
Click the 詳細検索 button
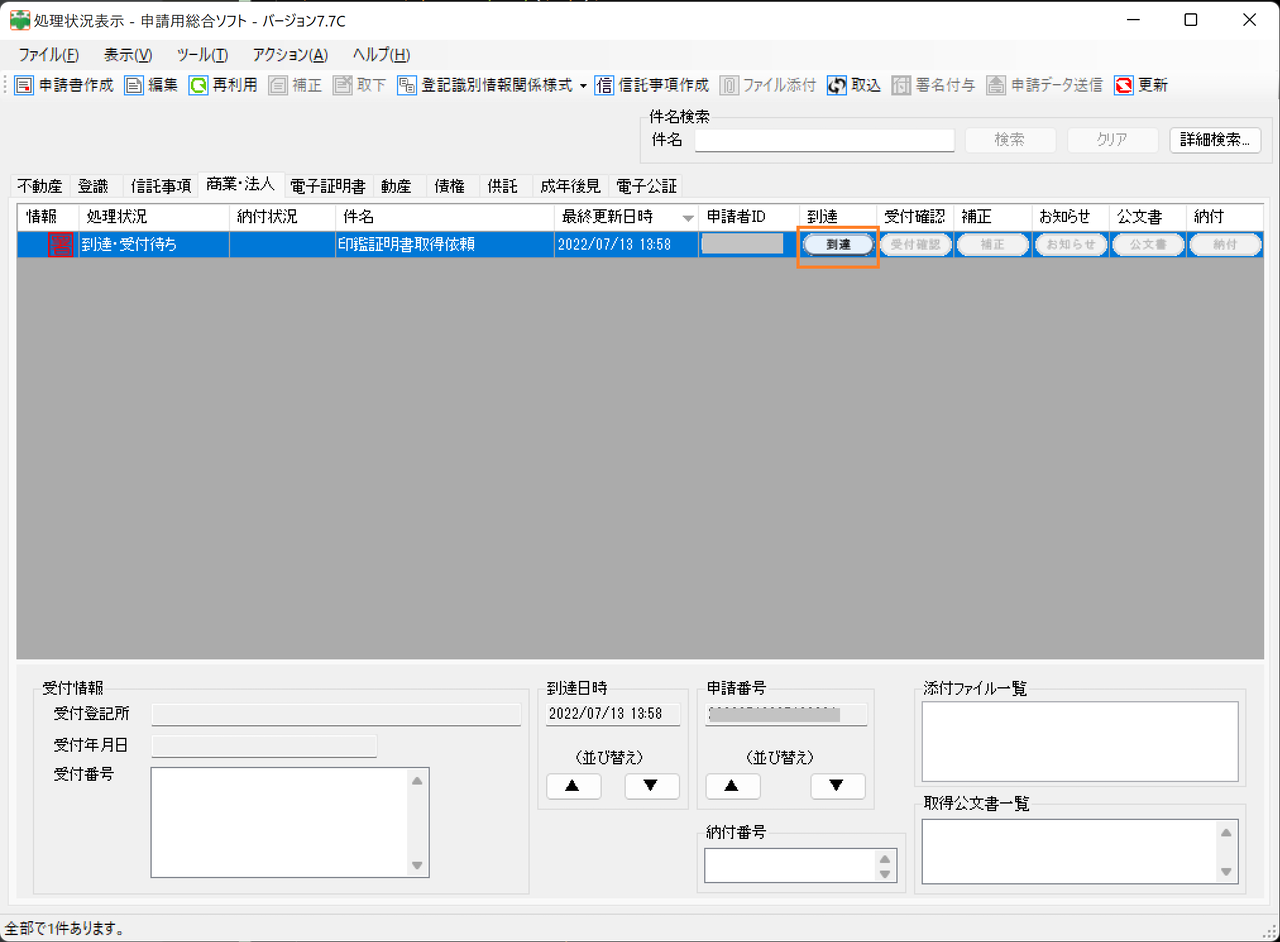click(x=1214, y=140)
